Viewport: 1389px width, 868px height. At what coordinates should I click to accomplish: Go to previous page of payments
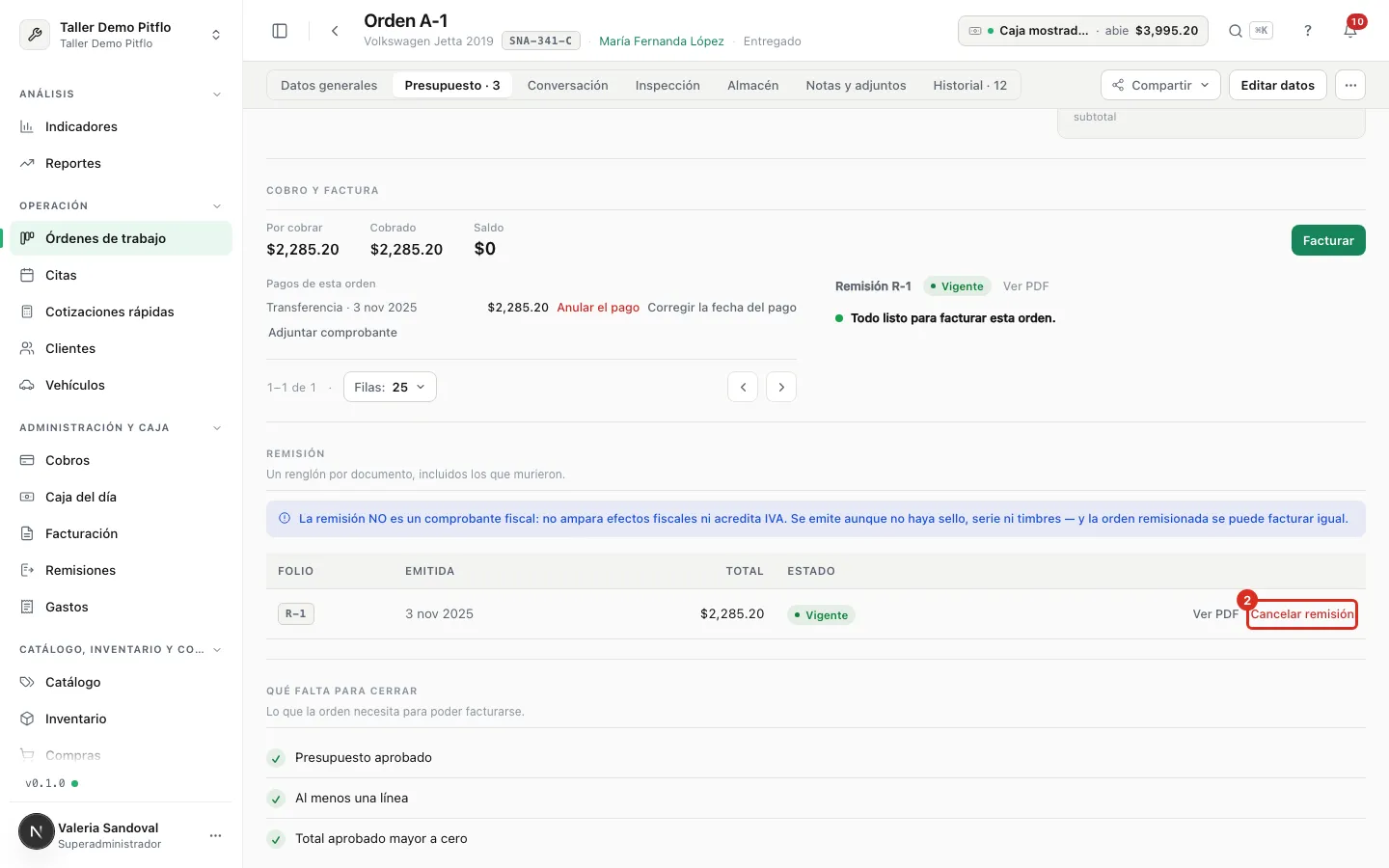743,387
